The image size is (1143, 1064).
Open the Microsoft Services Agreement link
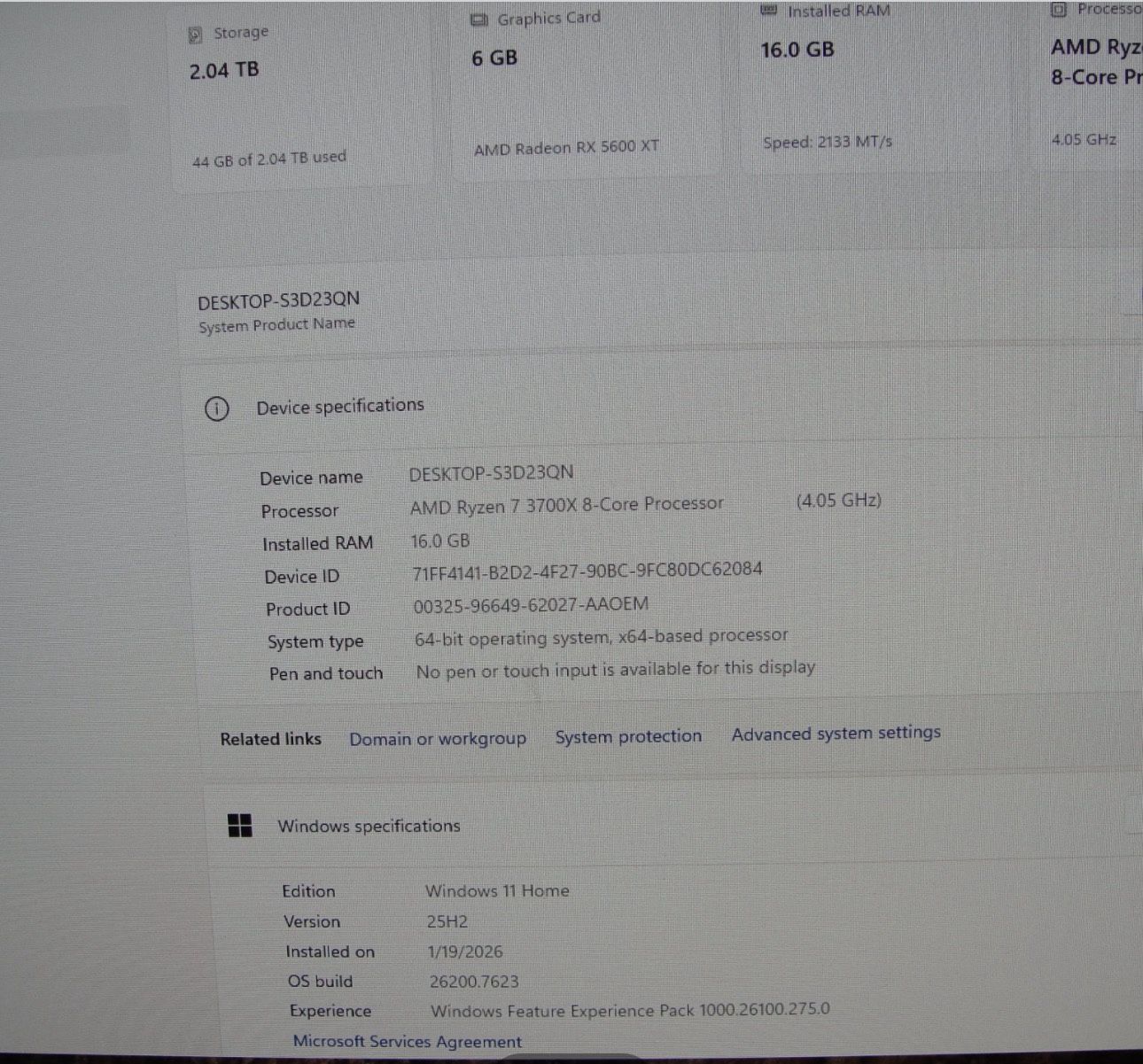tap(407, 1041)
